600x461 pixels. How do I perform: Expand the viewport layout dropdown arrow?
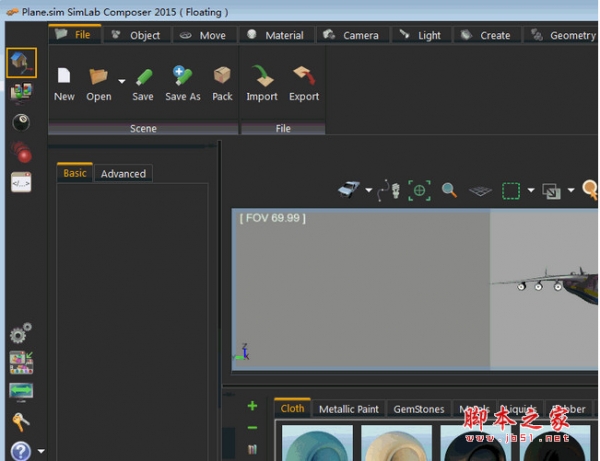571,190
